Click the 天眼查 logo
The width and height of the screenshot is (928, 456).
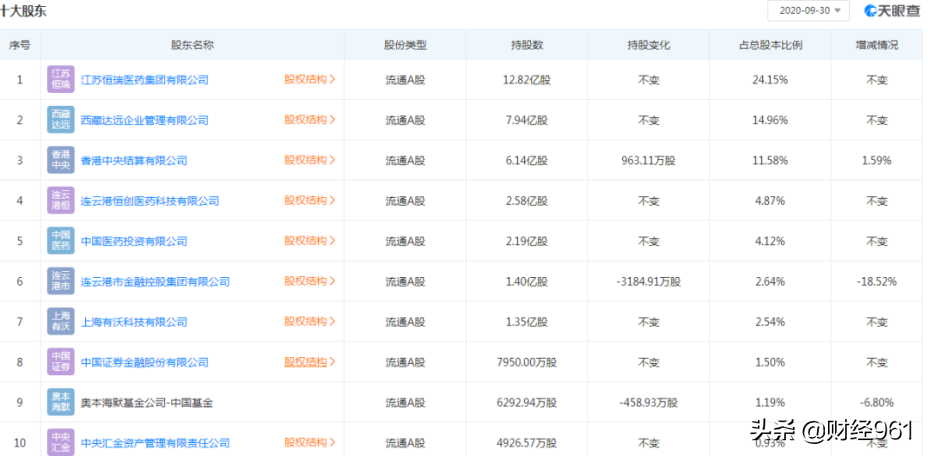click(x=892, y=11)
